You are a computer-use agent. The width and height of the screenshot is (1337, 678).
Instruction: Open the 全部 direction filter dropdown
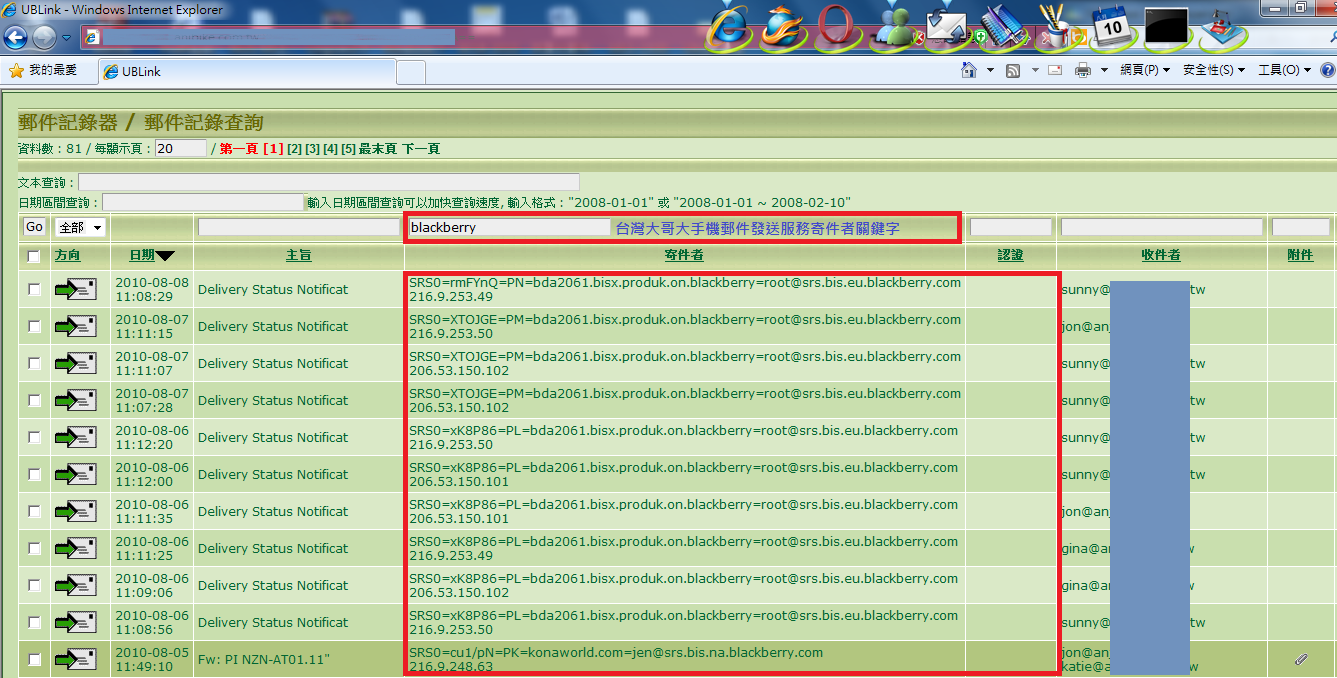point(79,228)
